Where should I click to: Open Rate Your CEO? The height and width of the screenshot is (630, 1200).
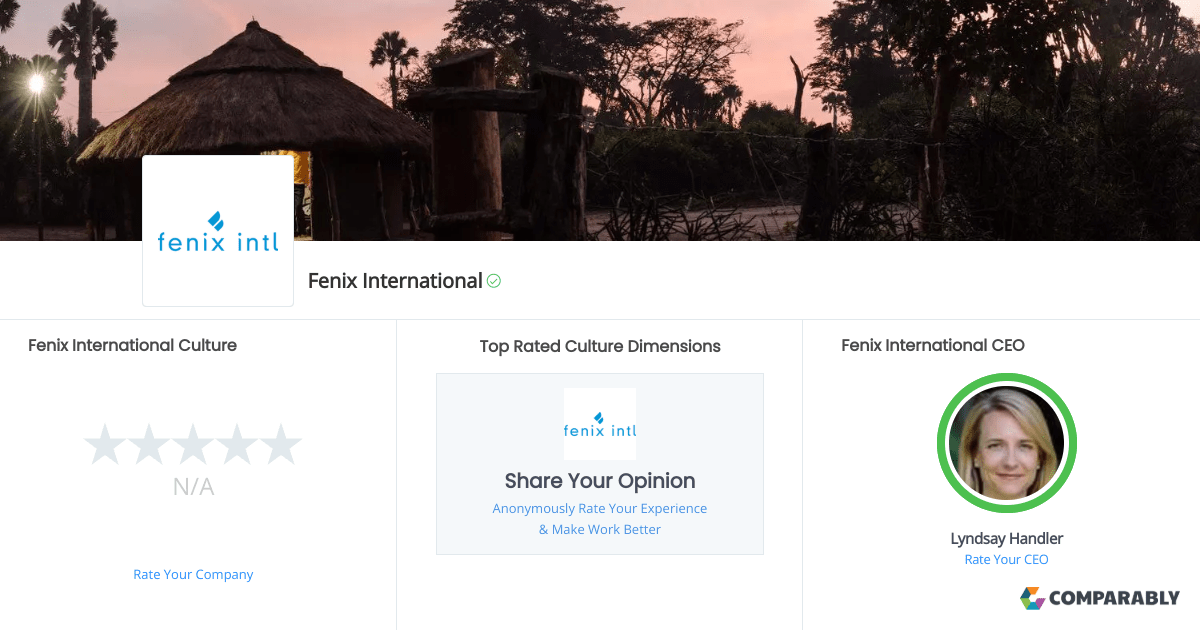[x=1006, y=559]
